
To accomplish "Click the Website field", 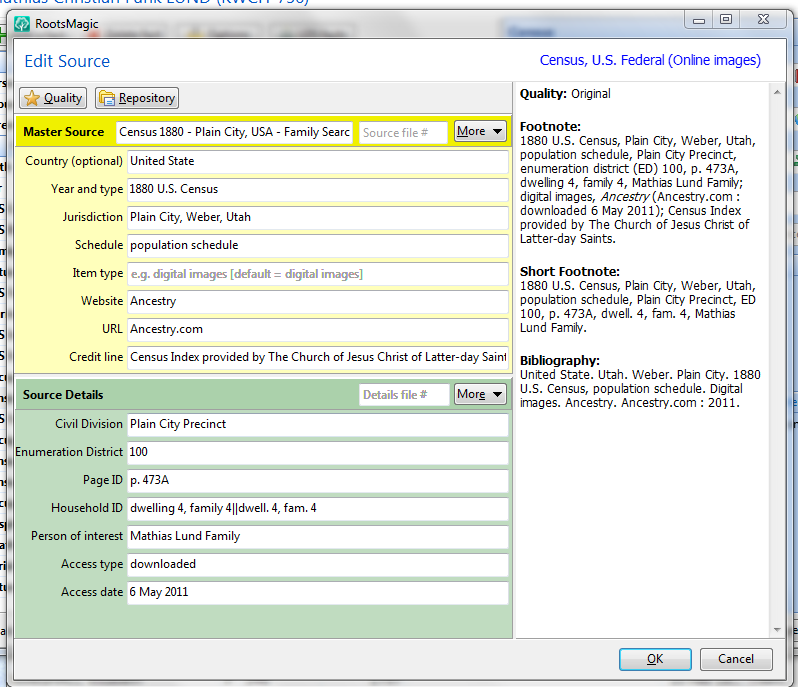I will point(318,301).
